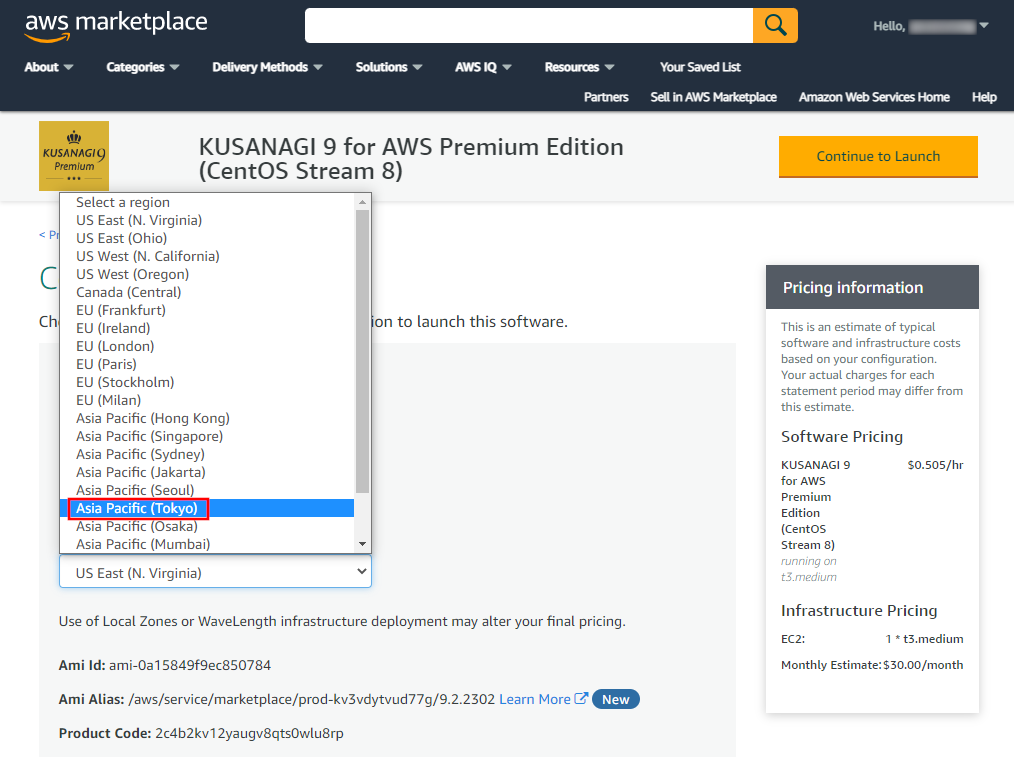Open the Learn More link

[x=535, y=699]
